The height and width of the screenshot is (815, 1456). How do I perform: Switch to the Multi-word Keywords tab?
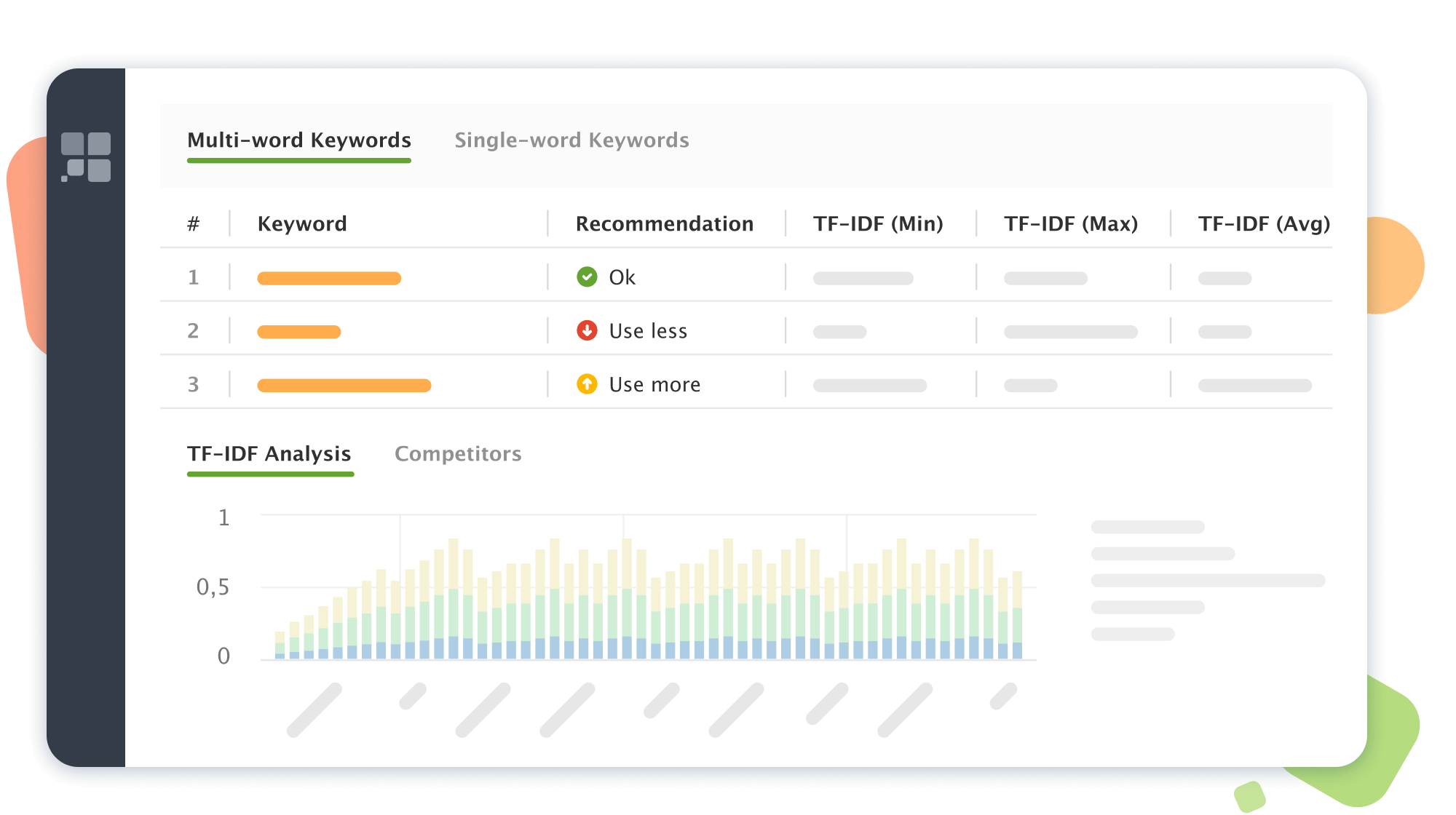pyautogui.click(x=299, y=140)
